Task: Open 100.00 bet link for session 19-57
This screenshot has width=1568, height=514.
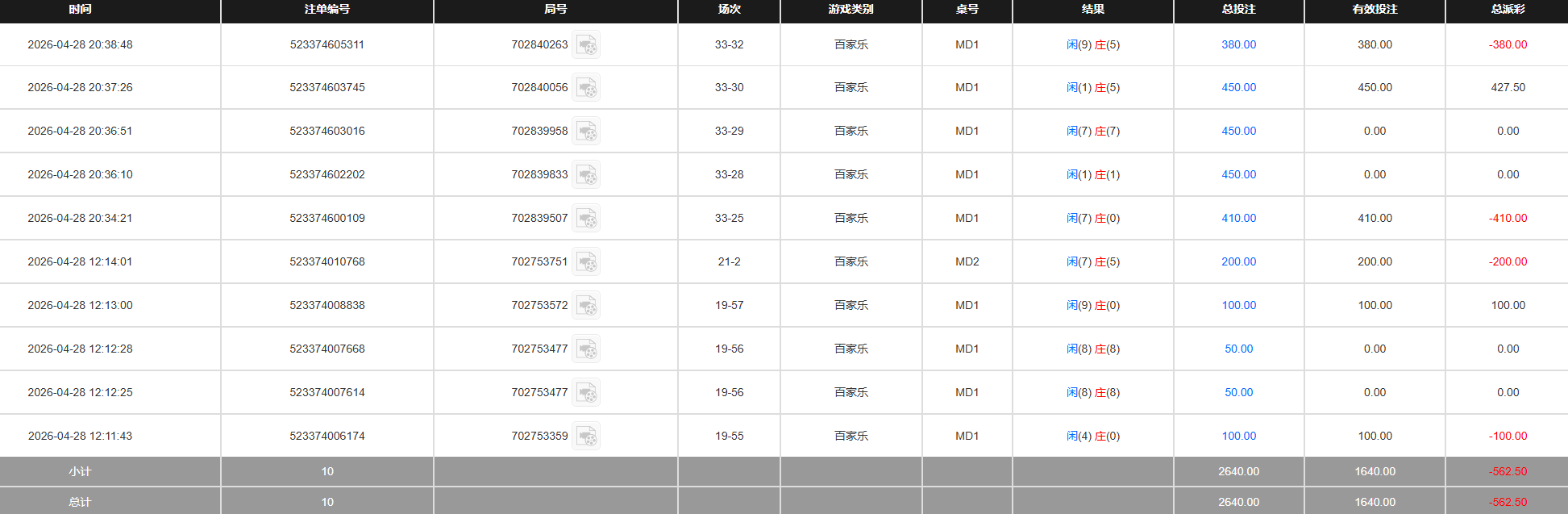Action: pyautogui.click(x=1238, y=305)
